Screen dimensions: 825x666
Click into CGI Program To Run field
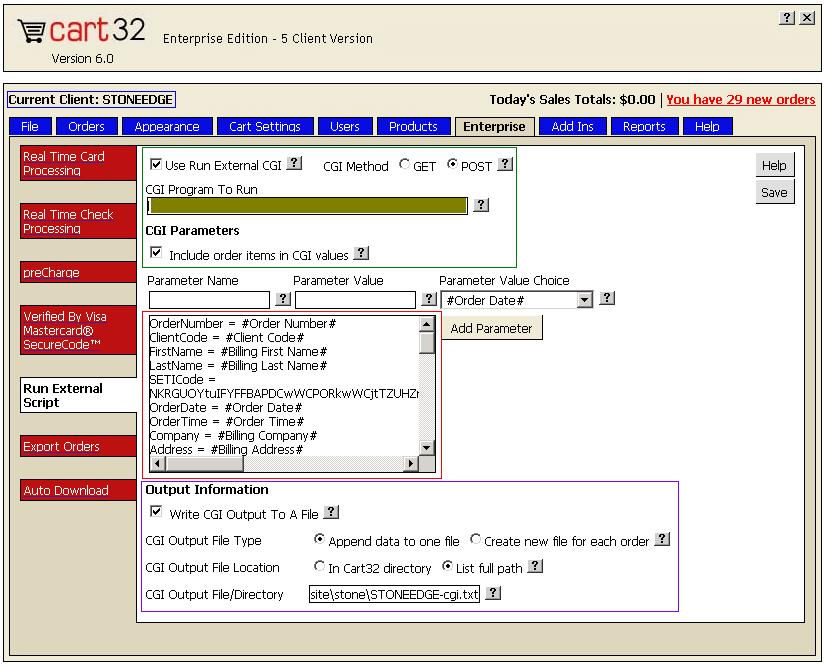tap(307, 206)
